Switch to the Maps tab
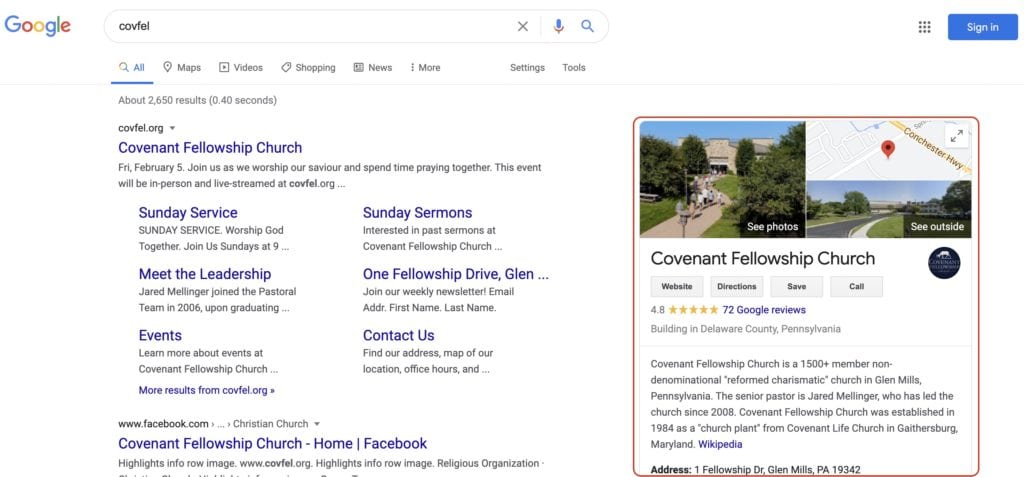This screenshot has height=477, width=1024. coord(182,67)
